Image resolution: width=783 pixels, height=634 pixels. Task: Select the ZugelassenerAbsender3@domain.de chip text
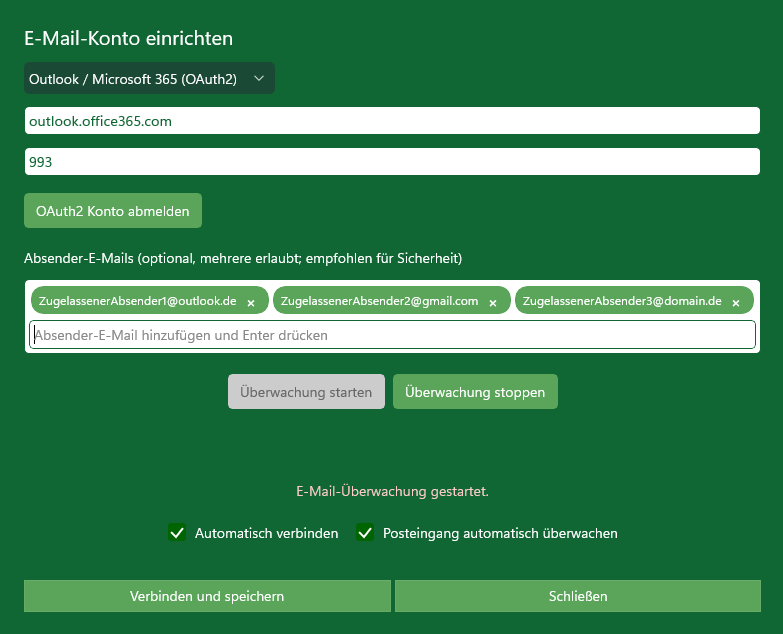622,301
